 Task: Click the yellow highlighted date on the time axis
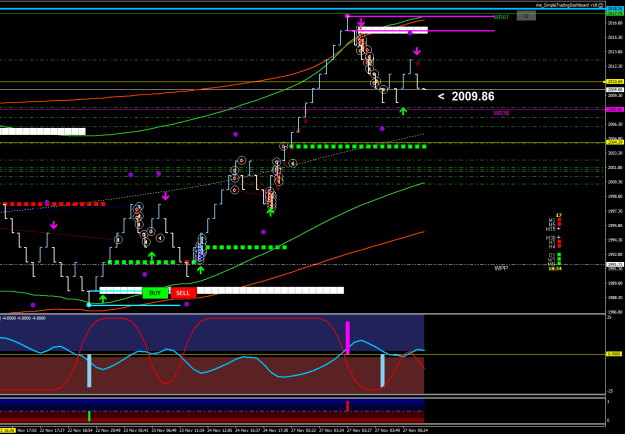(x=7, y=430)
